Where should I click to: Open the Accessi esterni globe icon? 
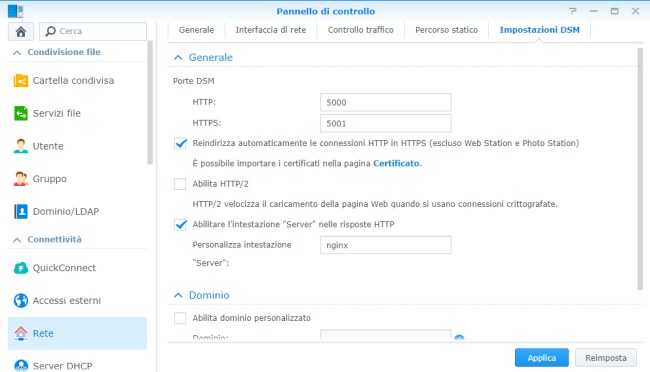pos(21,301)
